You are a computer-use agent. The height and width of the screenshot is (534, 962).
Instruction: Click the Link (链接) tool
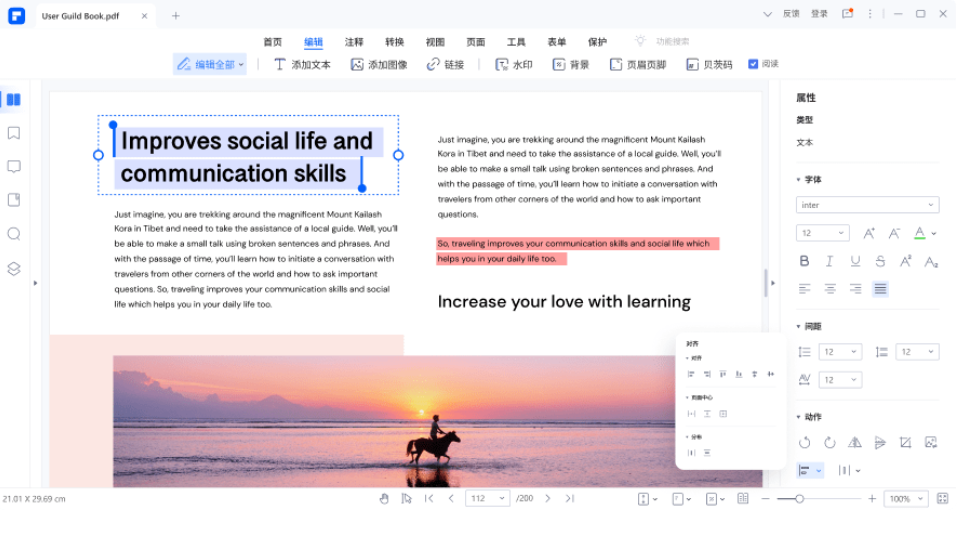point(445,64)
